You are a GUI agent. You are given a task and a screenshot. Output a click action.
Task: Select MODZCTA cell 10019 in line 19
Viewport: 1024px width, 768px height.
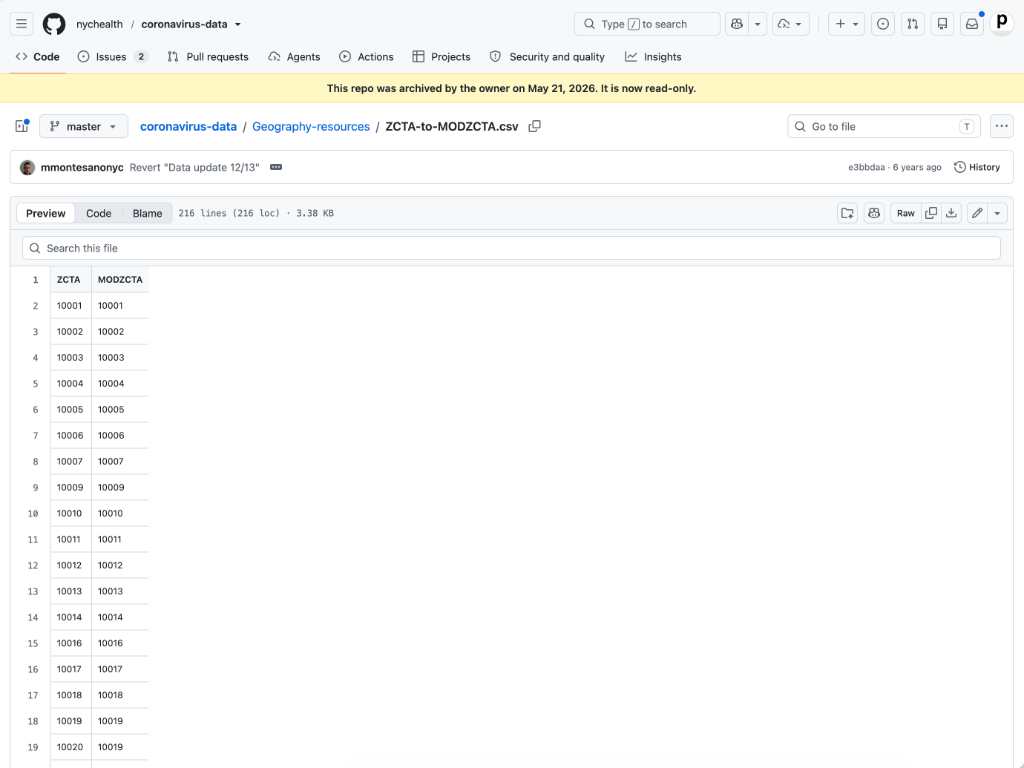click(120, 747)
